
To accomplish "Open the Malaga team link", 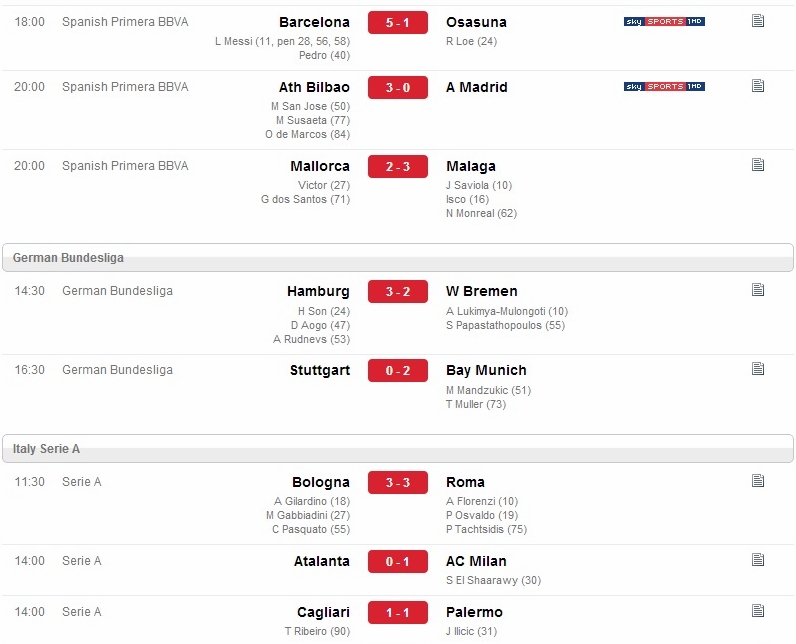I will tap(471, 166).
